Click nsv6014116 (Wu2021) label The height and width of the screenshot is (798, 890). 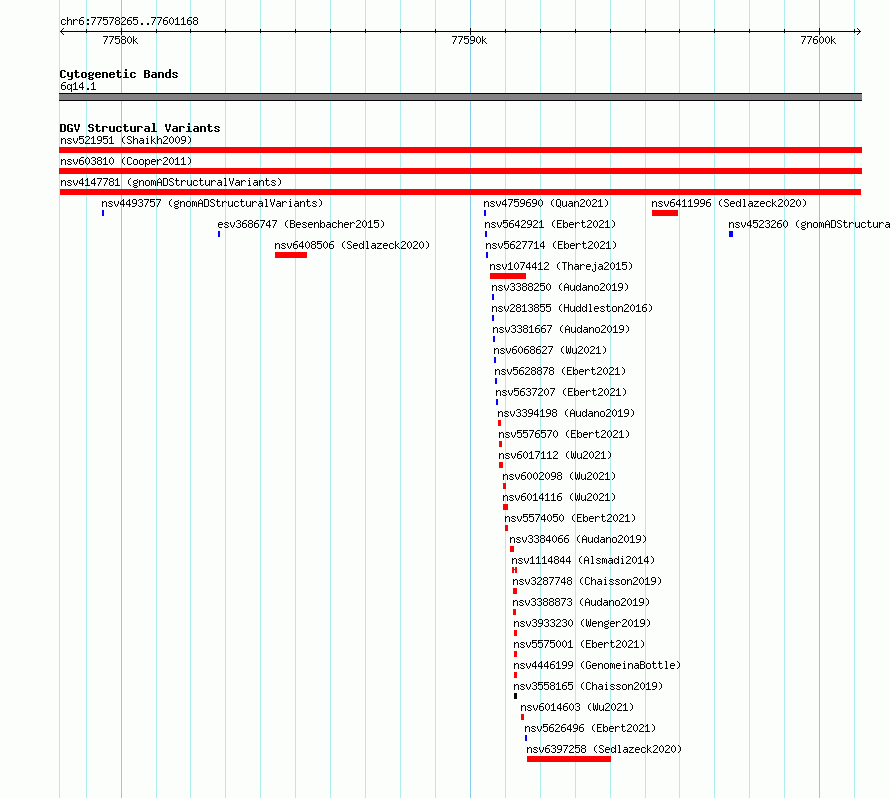click(x=559, y=497)
